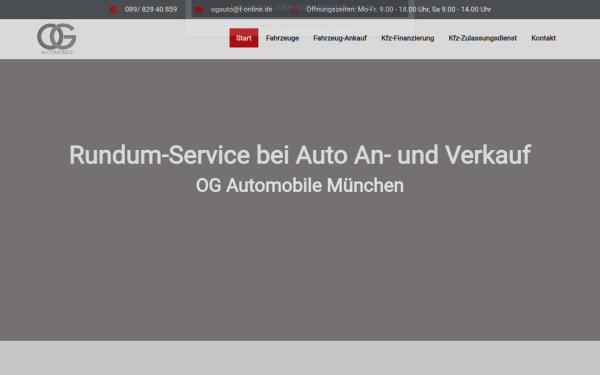Click the red phone icon
This screenshot has width=600, height=375.
(x=113, y=10)
